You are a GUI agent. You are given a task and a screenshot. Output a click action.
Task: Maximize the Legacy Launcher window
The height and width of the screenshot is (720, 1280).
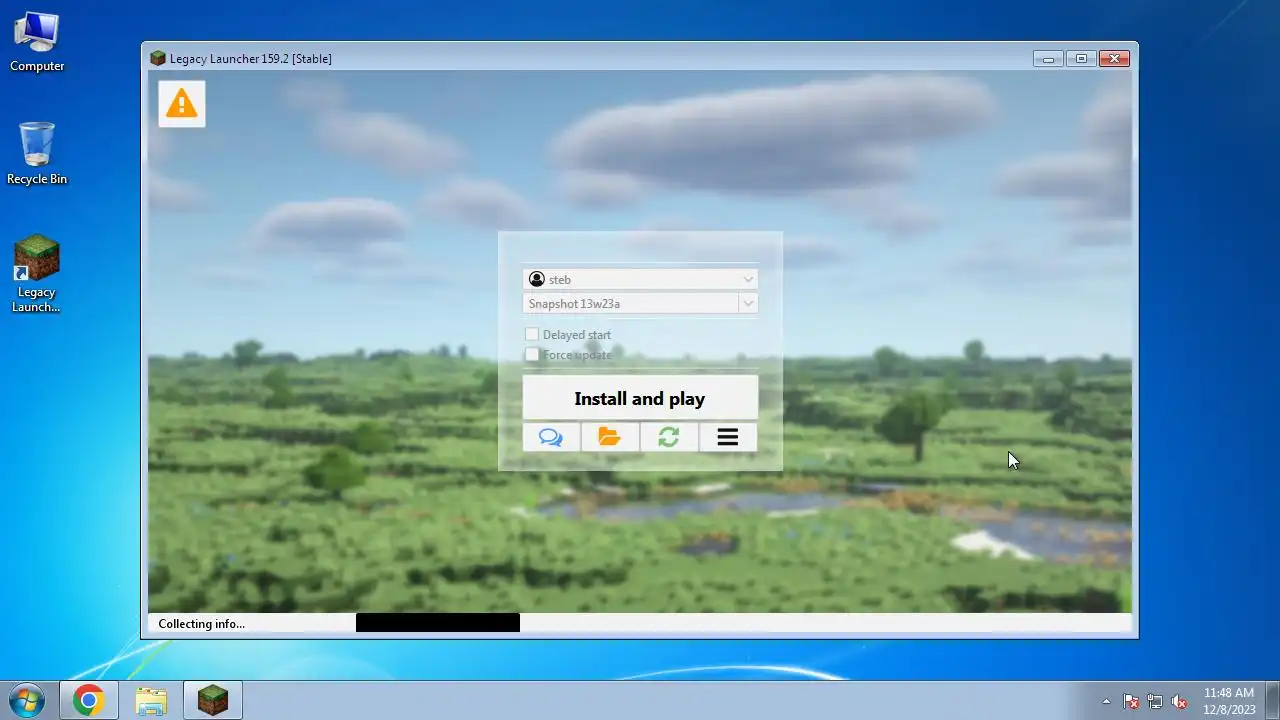[x=1081, y=59]
